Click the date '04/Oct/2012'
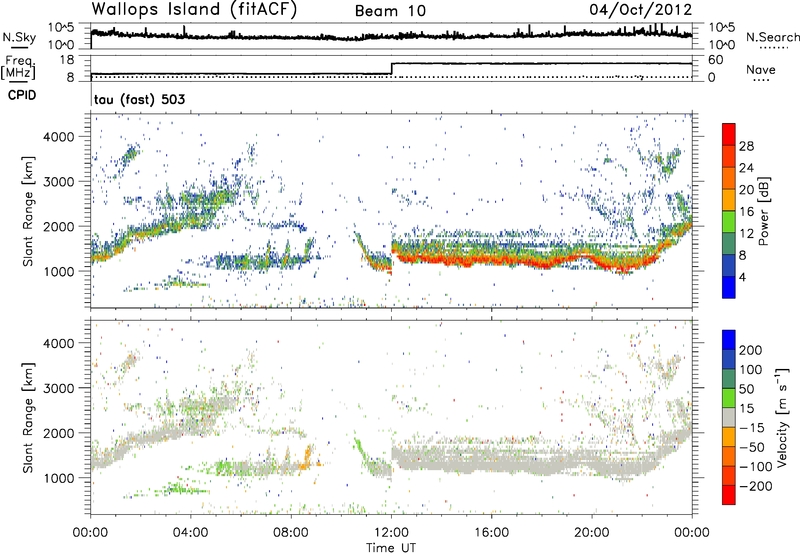The width and height of the screenshot is (800, 554). pyautogui.click(x=641, y=10)
